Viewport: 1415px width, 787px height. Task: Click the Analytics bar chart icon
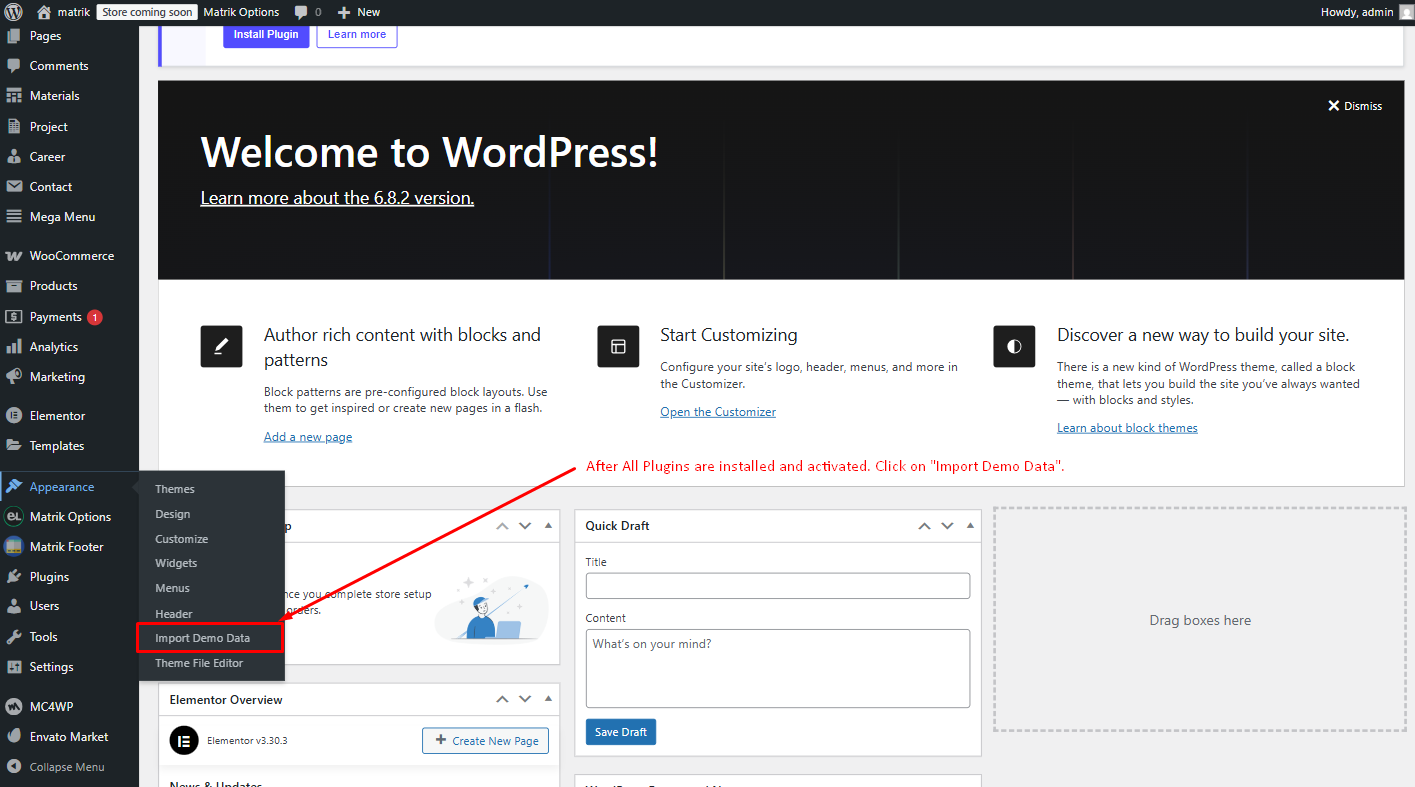tap(14, 347)
